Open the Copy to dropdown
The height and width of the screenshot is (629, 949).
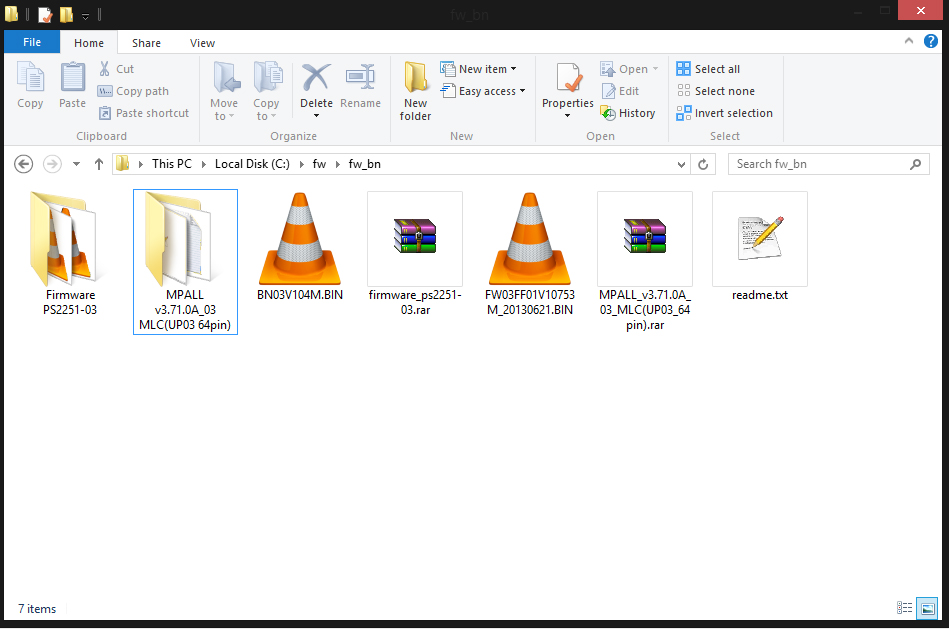point(266,91)
